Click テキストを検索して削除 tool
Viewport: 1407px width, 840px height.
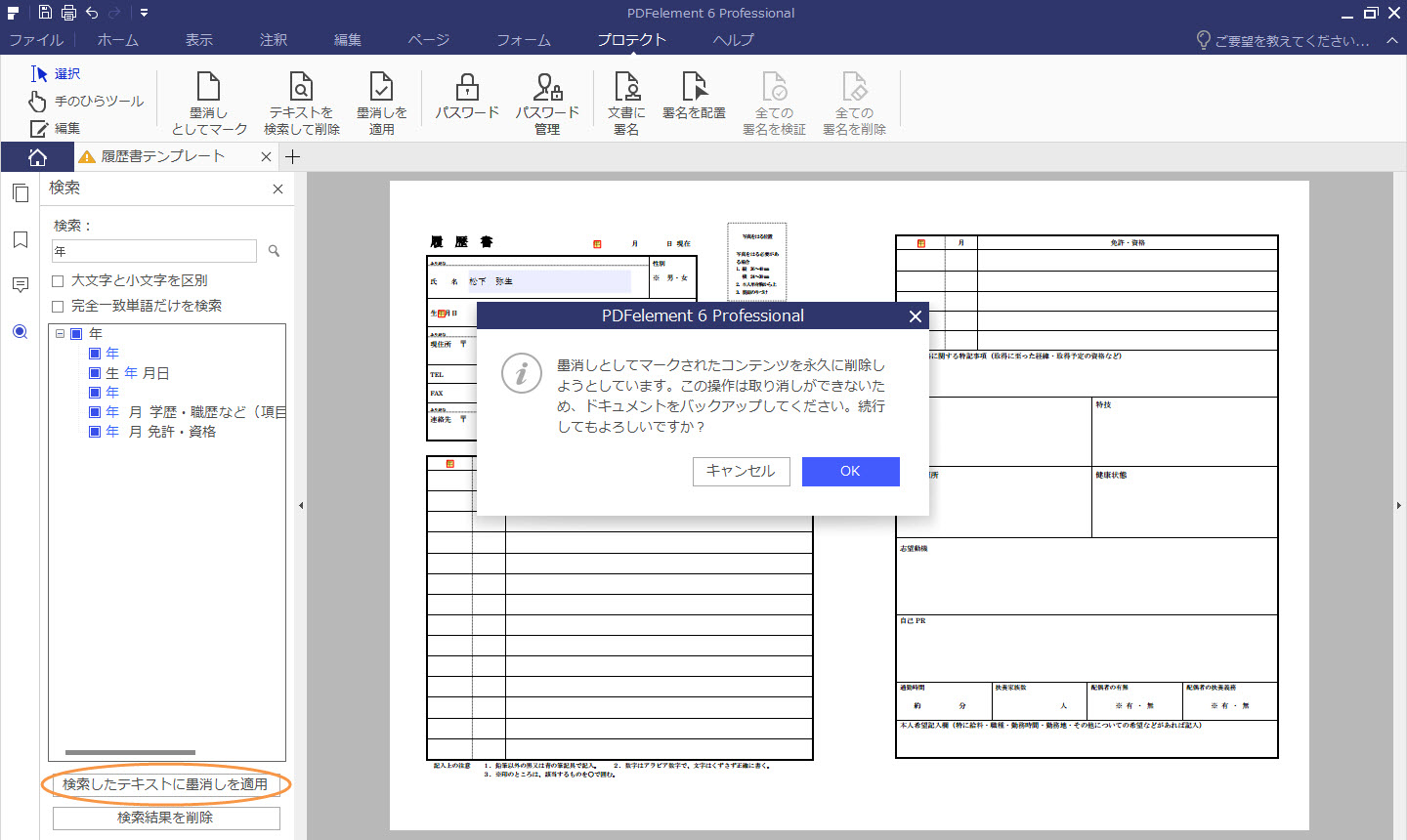[302, 104]
